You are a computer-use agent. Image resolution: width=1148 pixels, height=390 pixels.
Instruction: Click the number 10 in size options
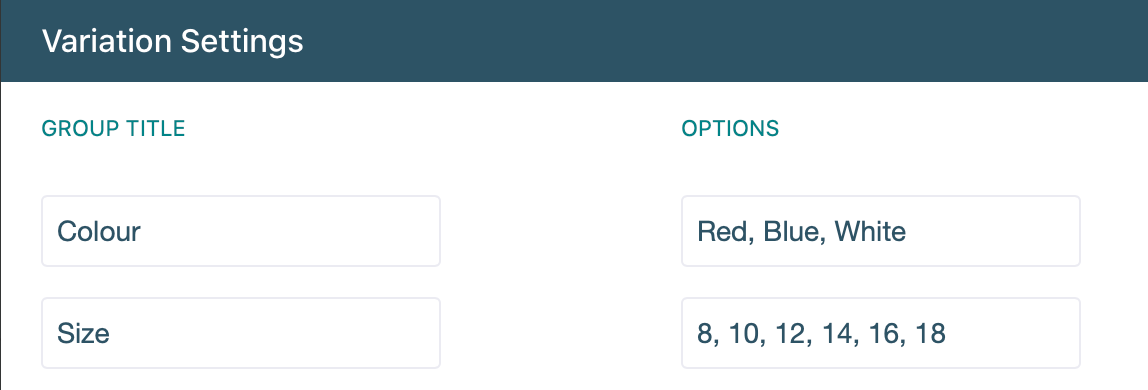pyautogui.click(x=741, y=334)
